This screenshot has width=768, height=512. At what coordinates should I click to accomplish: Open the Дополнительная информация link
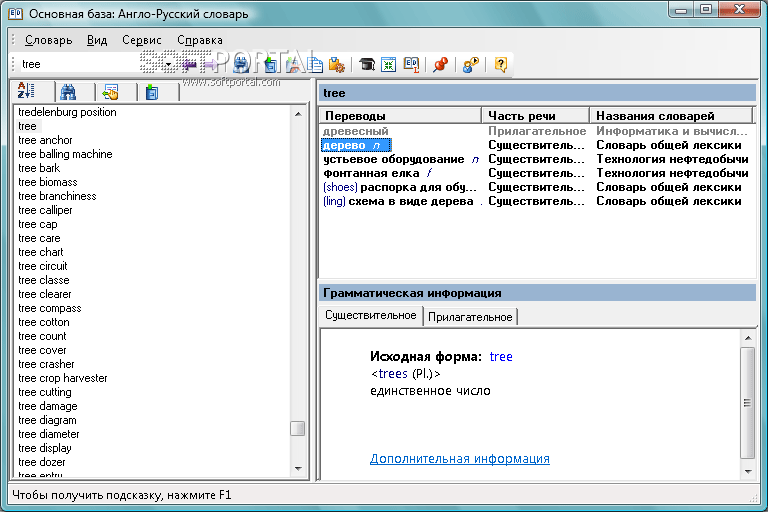pos(459,459)
